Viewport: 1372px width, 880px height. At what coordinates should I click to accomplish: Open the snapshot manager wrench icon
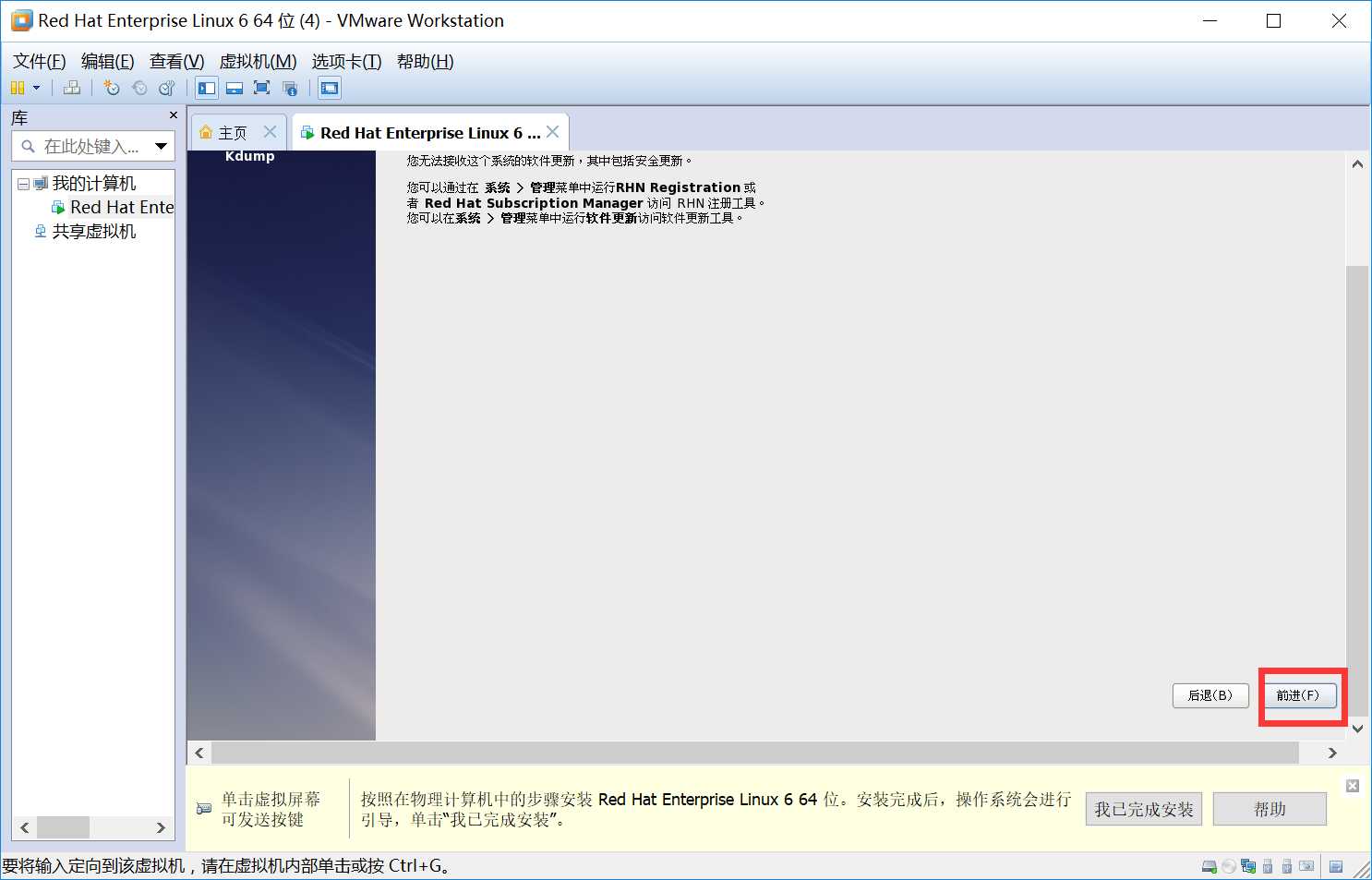167,88
